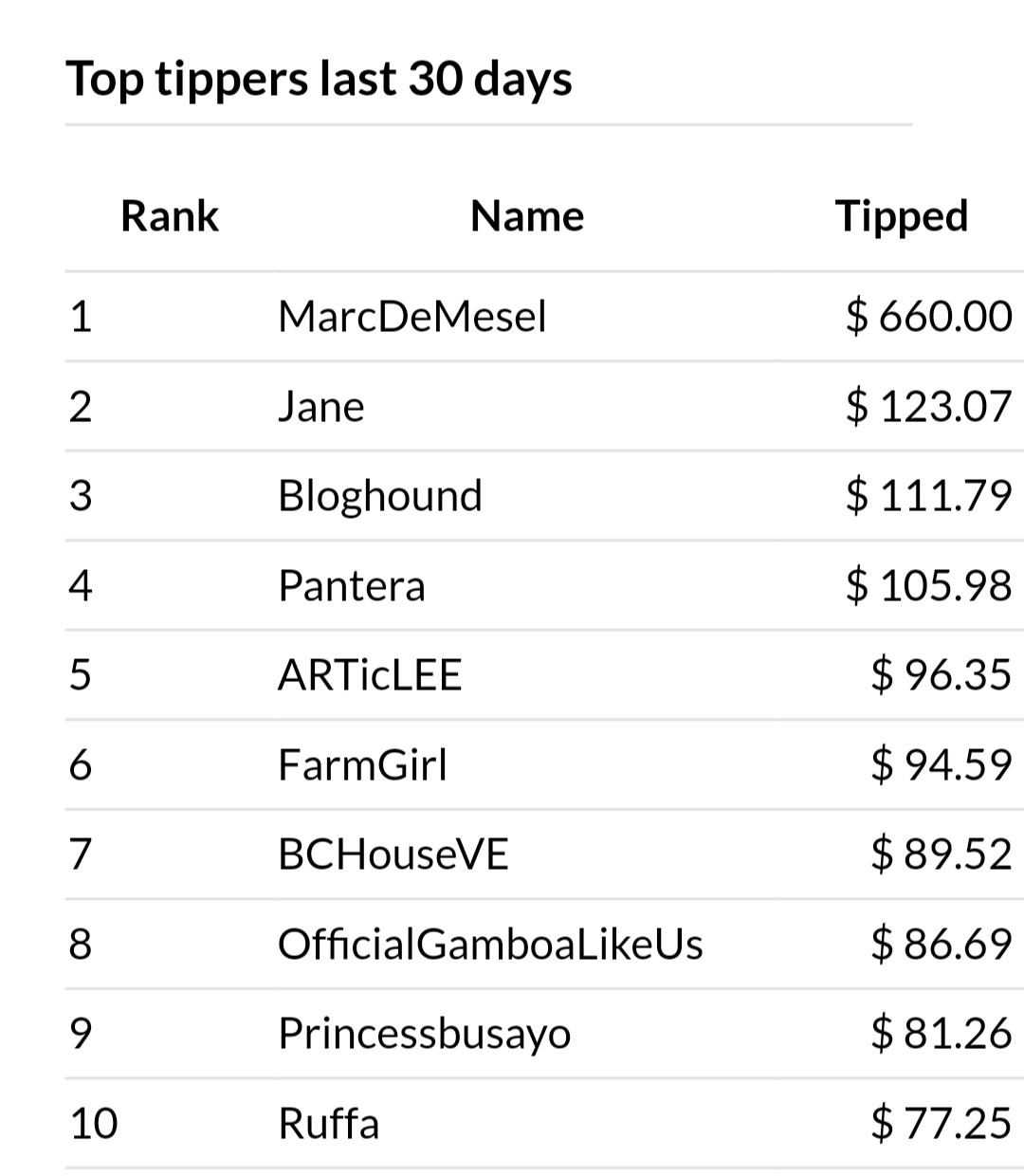Open FarmGirl's profile link
This screenshot has height=1176, width=1024.
coord(362,764)
